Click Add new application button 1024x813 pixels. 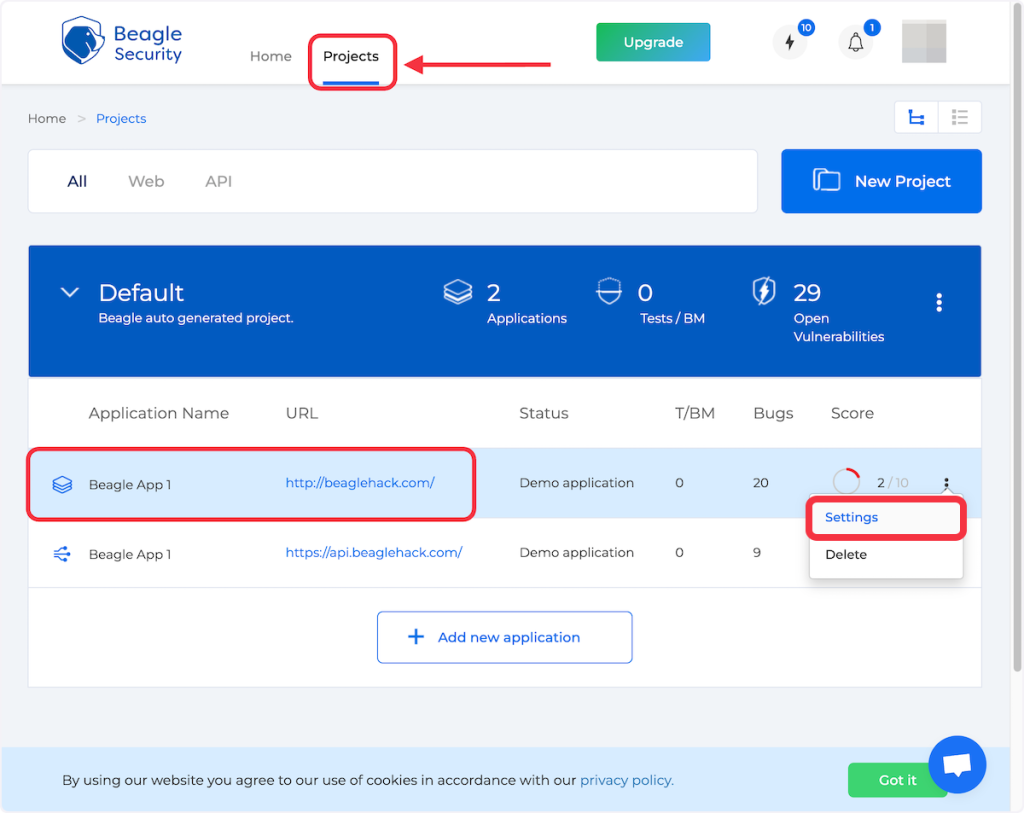pos(504,637)
